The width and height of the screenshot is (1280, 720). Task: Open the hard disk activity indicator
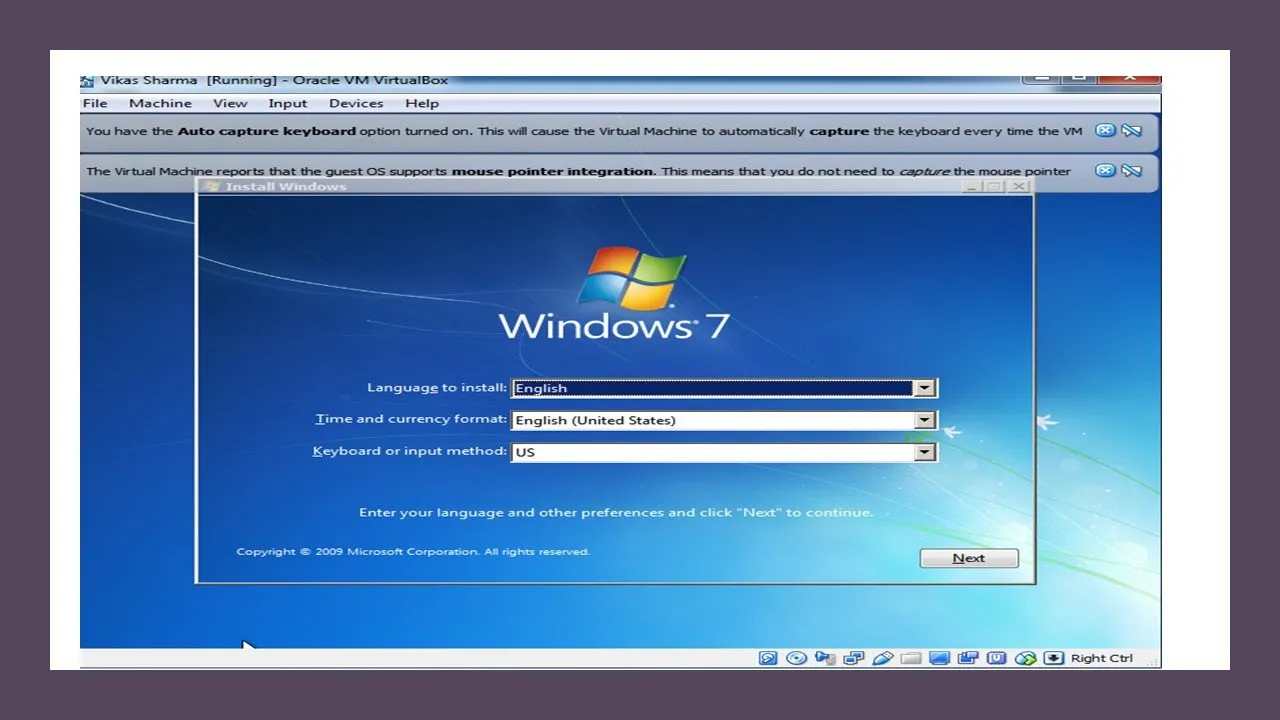tap(768, 658)
